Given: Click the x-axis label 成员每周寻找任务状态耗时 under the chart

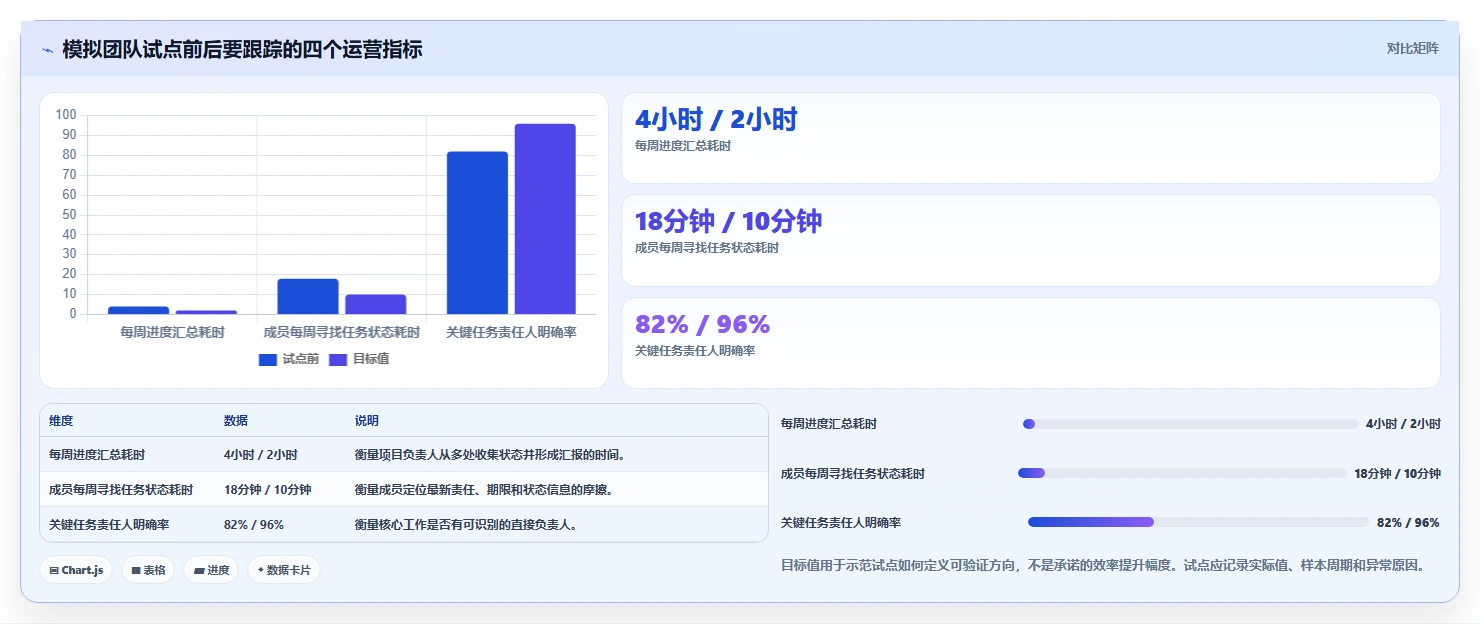Looking at the screenshot, I should coord(342,332).
